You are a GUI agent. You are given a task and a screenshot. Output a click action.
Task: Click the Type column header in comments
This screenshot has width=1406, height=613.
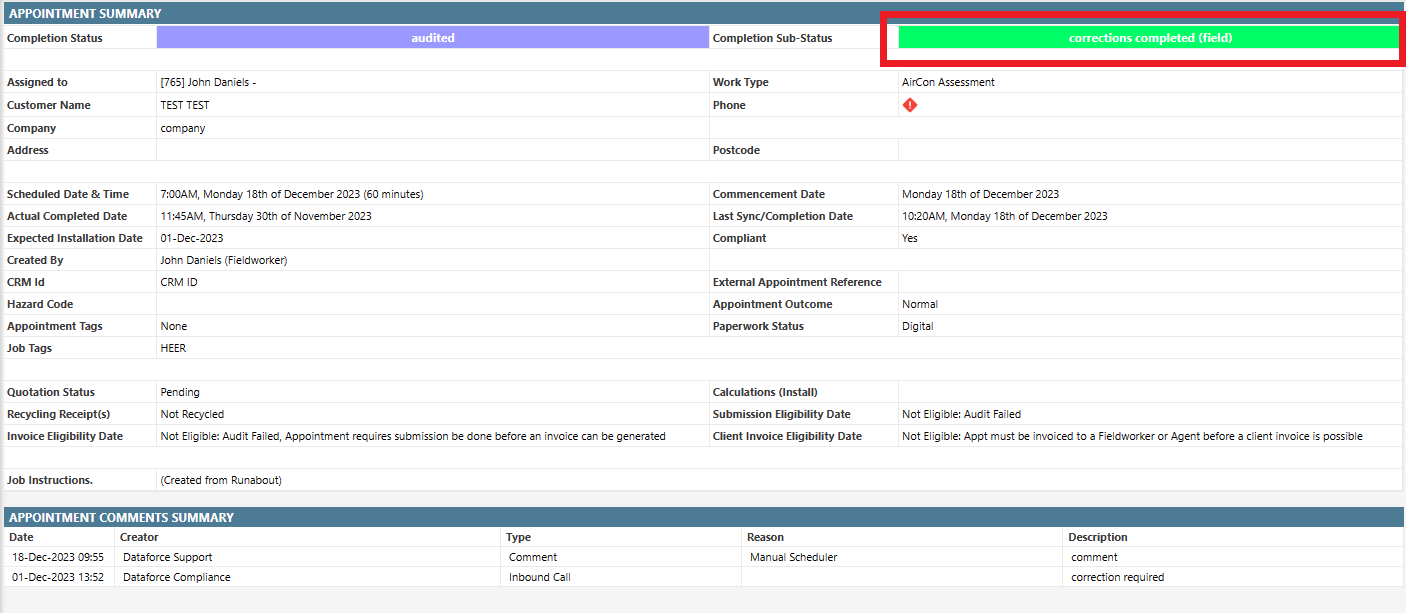point(518,537)
